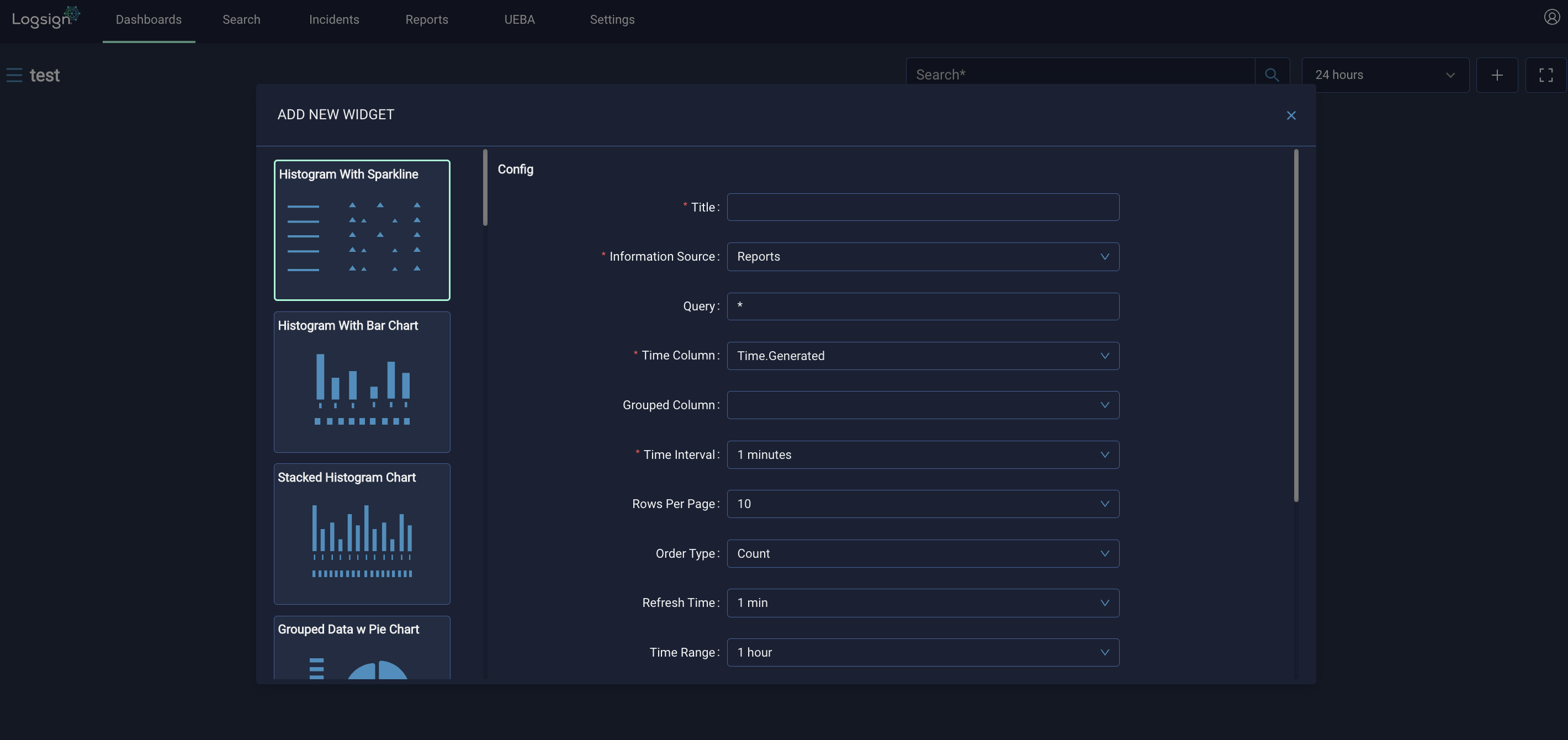Open the Refresh Time dropdown
The width and height of the screenshot is (1568, 740).
(923, 602)
